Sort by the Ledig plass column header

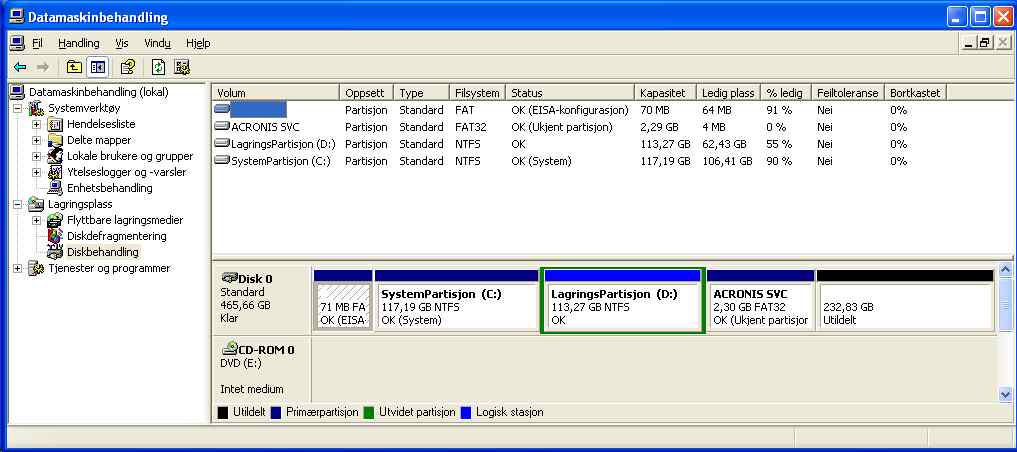[x=729, y=93]
